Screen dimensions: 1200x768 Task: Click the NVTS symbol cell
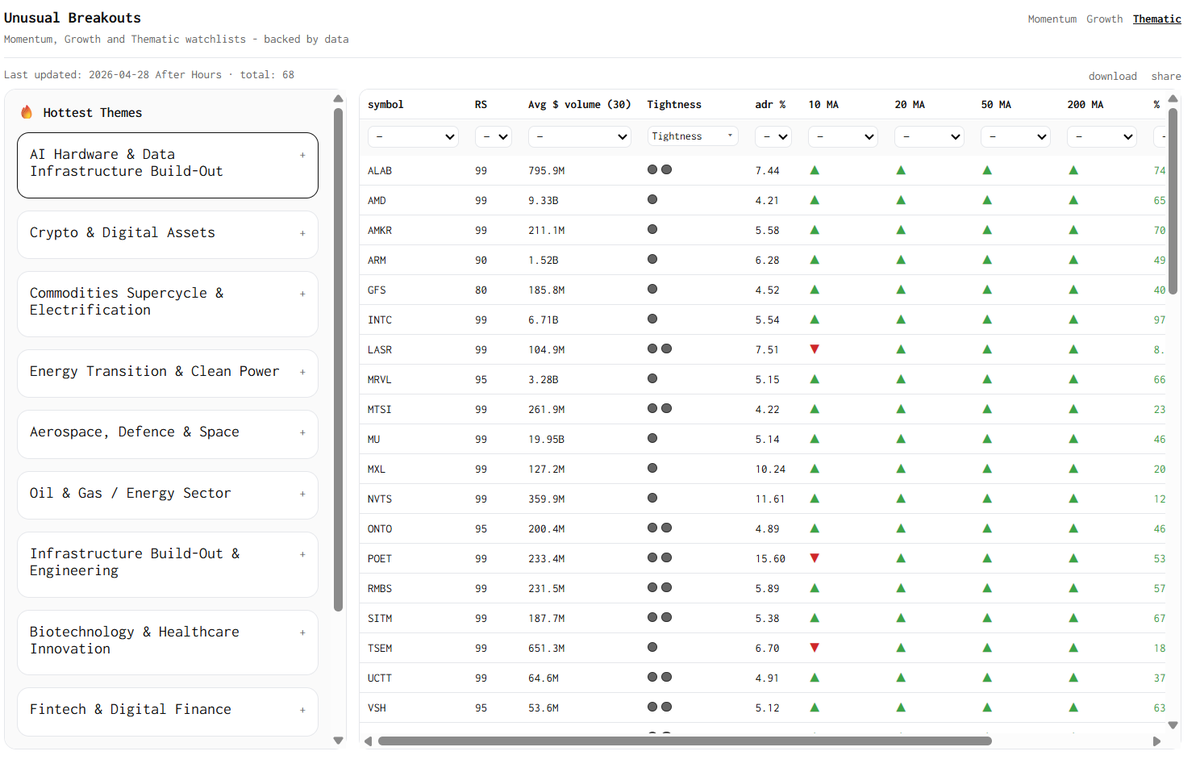380,499
